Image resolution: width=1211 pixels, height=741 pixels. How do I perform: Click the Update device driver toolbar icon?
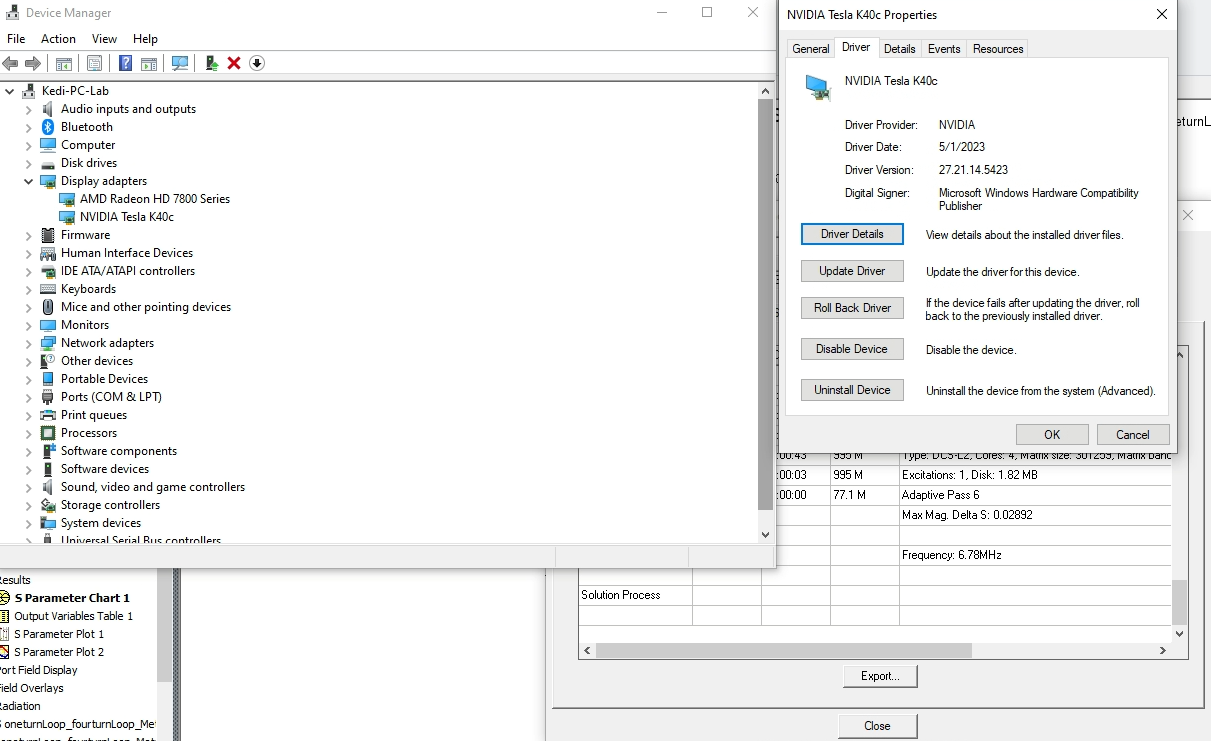pos(212,63)
